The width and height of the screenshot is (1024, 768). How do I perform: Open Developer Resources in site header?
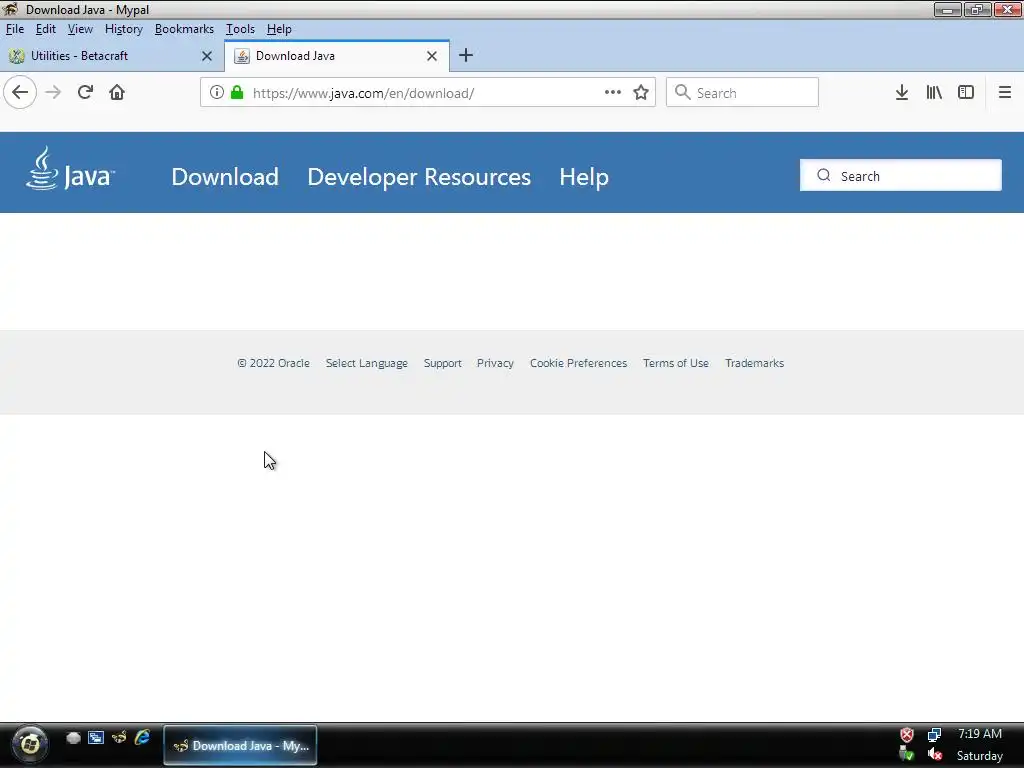[419, 176]
